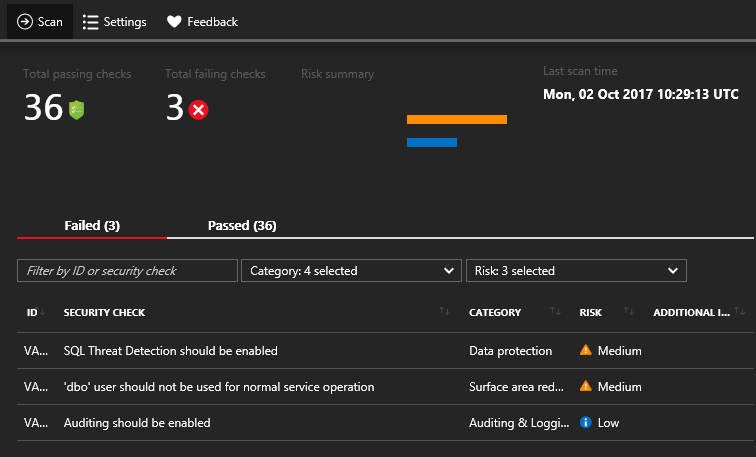Click the Low risk info icon for Auditing
This screenshot has height=457, width=756.
[585, 423]
